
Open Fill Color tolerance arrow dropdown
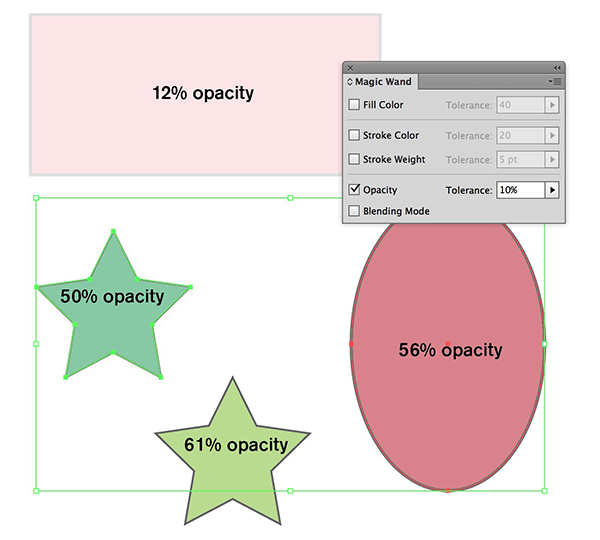552,105
